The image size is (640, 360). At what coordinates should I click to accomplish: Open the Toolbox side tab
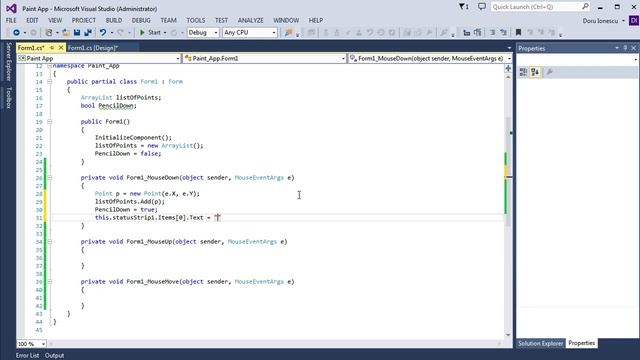pos(8,98)
